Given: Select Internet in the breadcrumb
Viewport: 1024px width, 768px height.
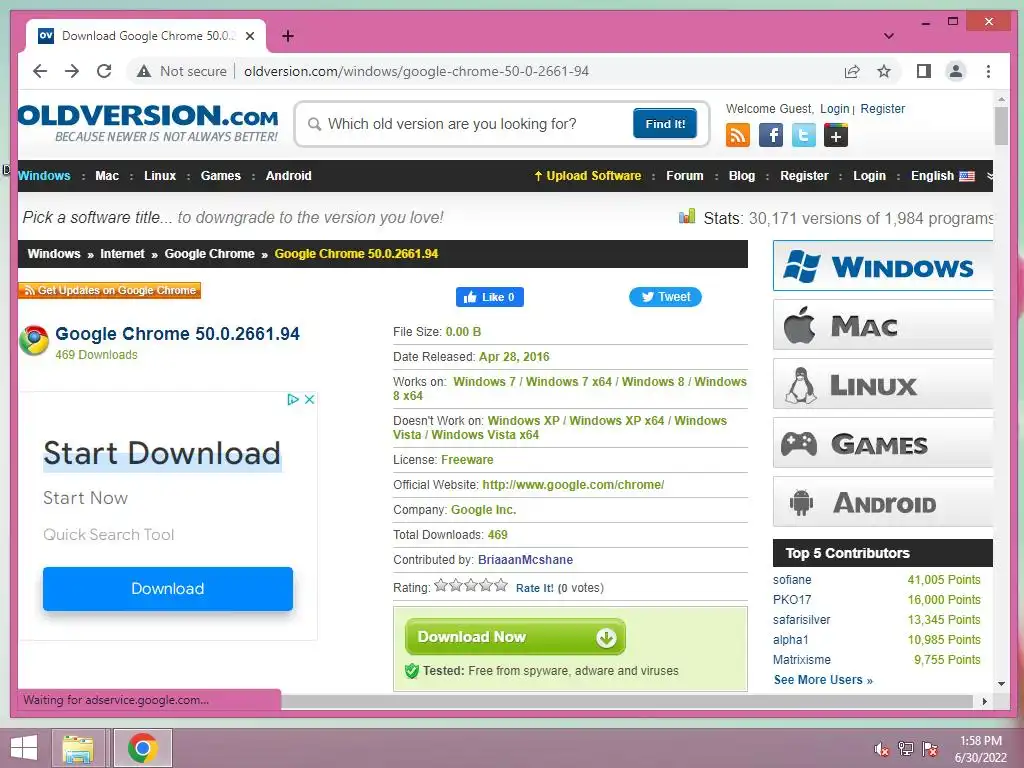Looking at the screenshot, I should pos(122,253).
